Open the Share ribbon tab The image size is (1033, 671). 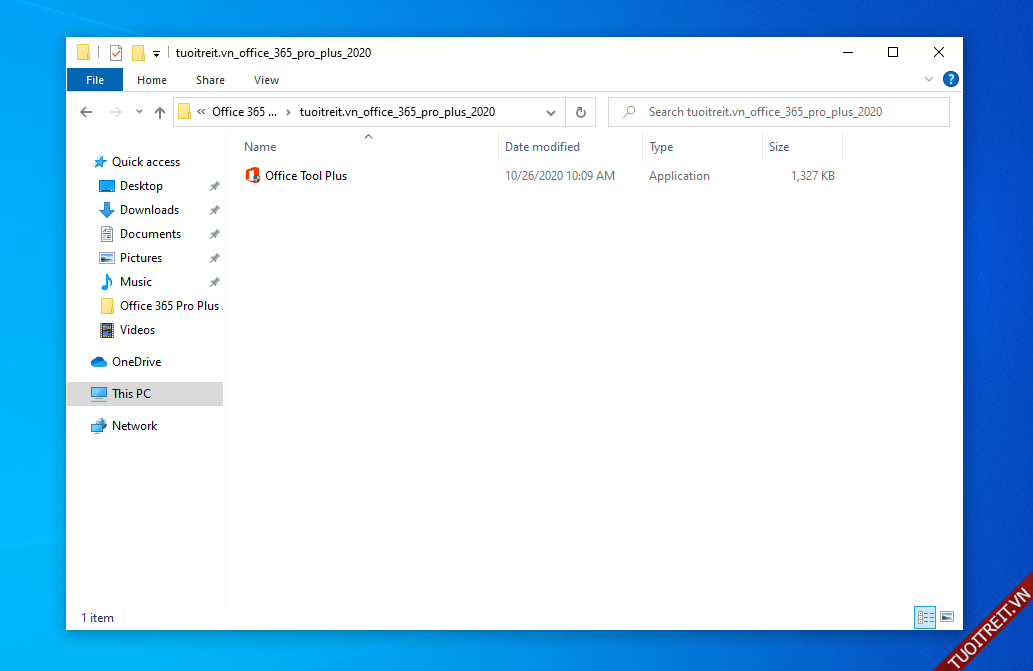click(x=210, y=80)
